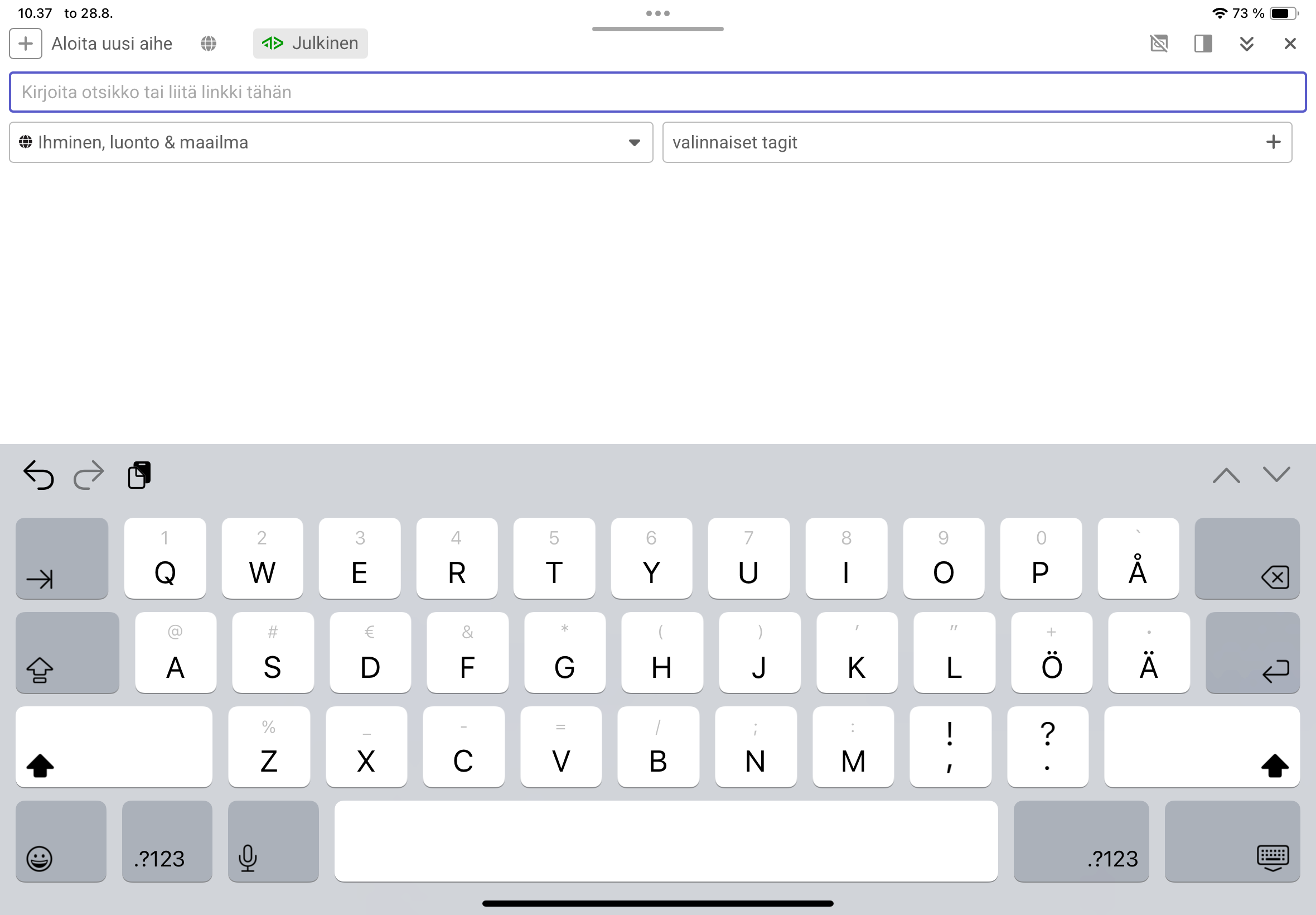Image resolution: width=1316 pixels, height=915 pixels.
Task: Toggle the preview visibility icon
Action: (1158, 44)
